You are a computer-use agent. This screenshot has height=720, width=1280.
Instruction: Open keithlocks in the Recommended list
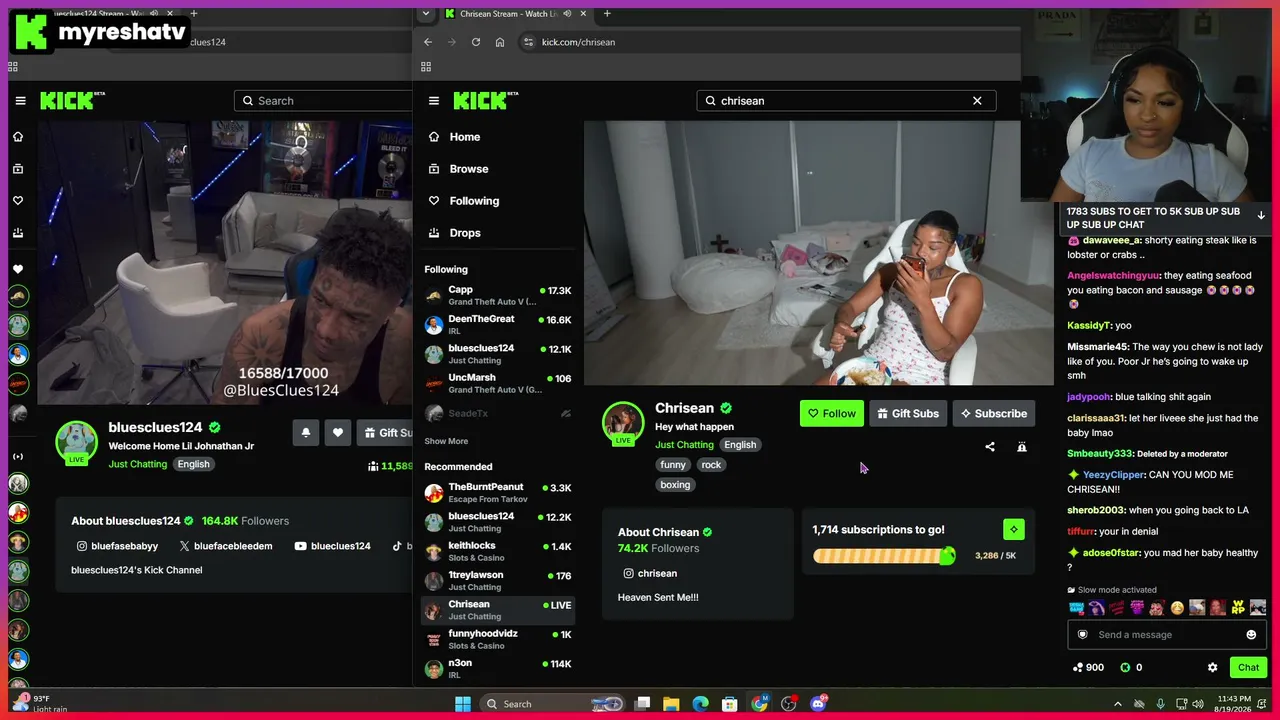click(498, 552)
